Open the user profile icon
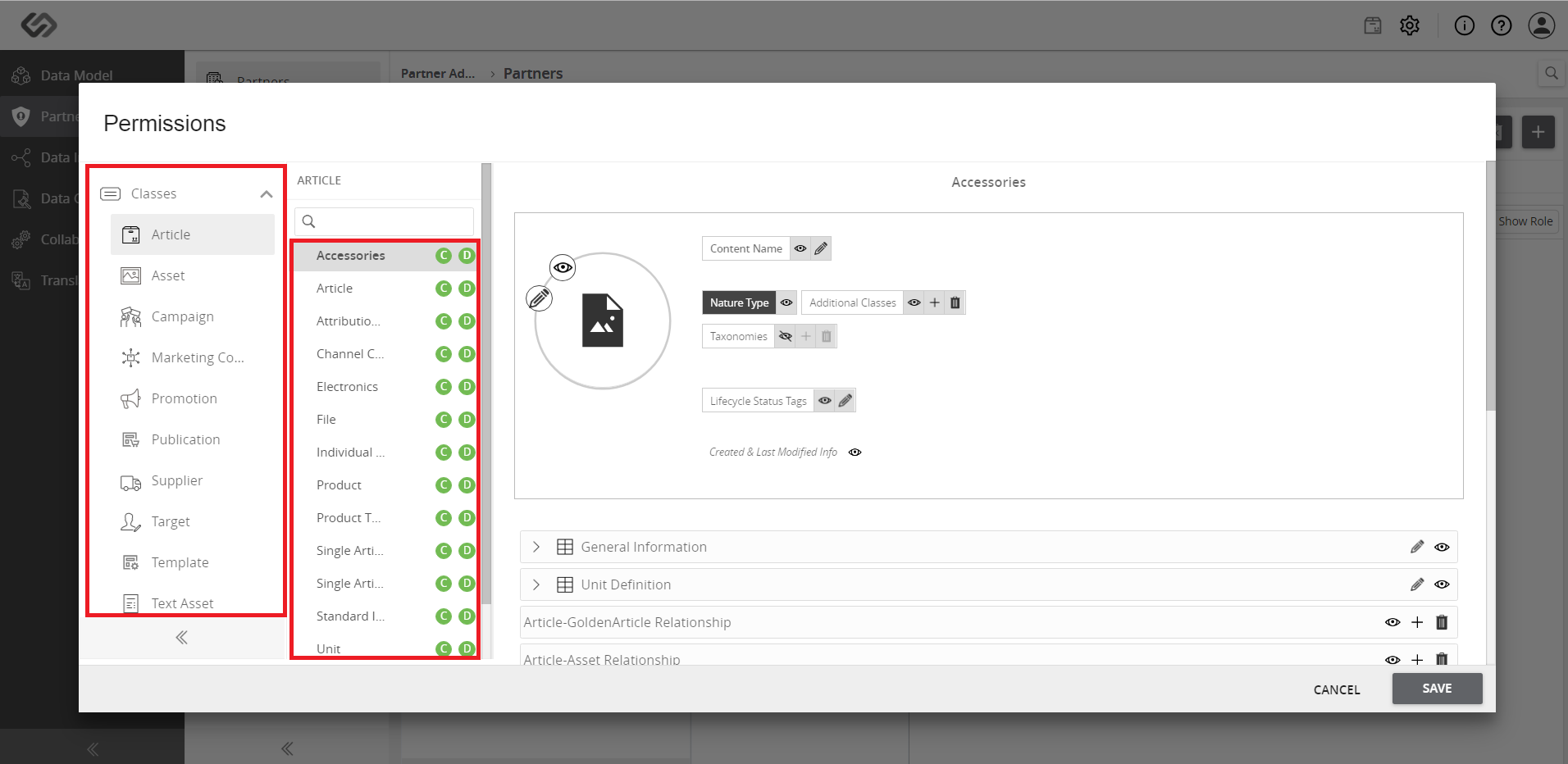1568x764 pixels. (x=1542, y=25)
